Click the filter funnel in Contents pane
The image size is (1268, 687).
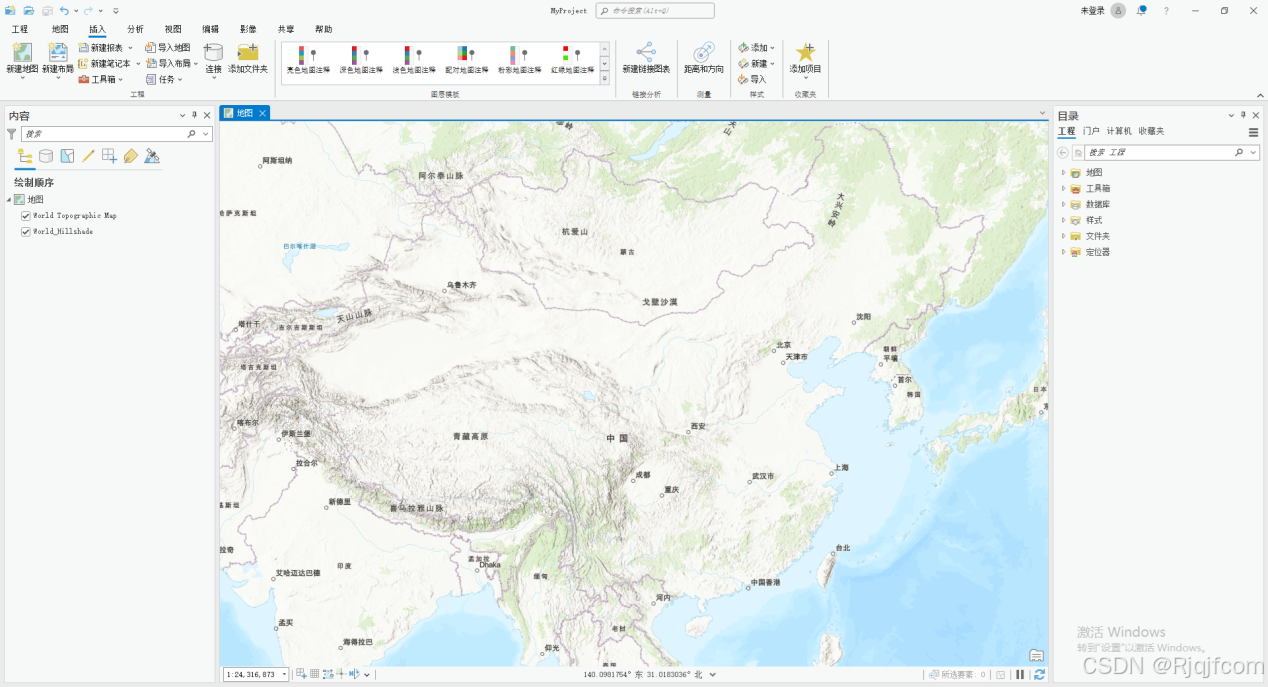12,133
